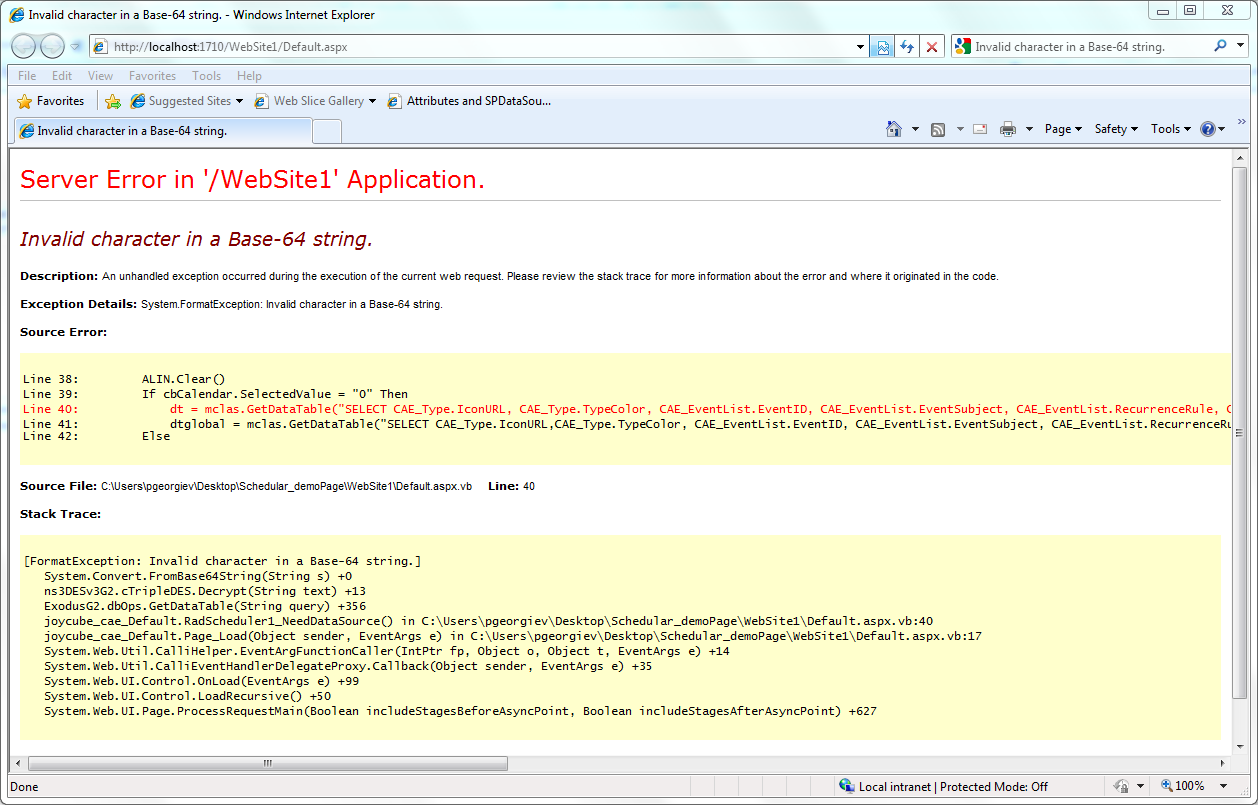This screenshot has height=805, width=1258.
Task: Click the privacy report lock icon
Action: coord(1121,786)
